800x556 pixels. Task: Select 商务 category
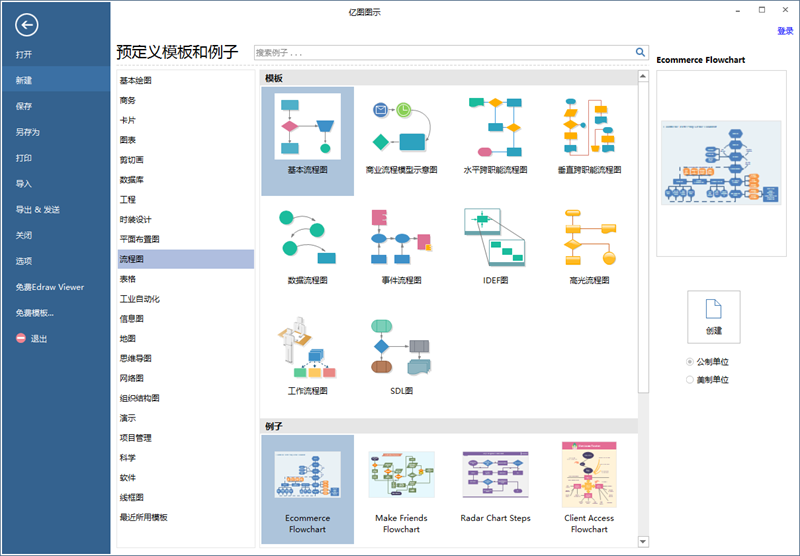128,100
